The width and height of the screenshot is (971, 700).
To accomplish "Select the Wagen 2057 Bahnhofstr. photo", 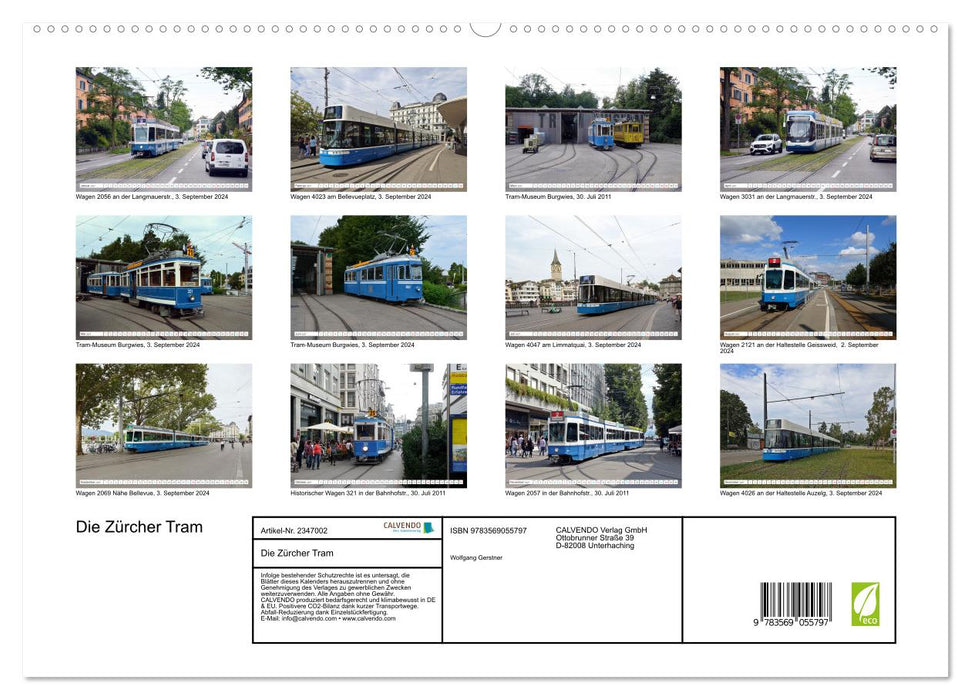I will tap(593, 426).
